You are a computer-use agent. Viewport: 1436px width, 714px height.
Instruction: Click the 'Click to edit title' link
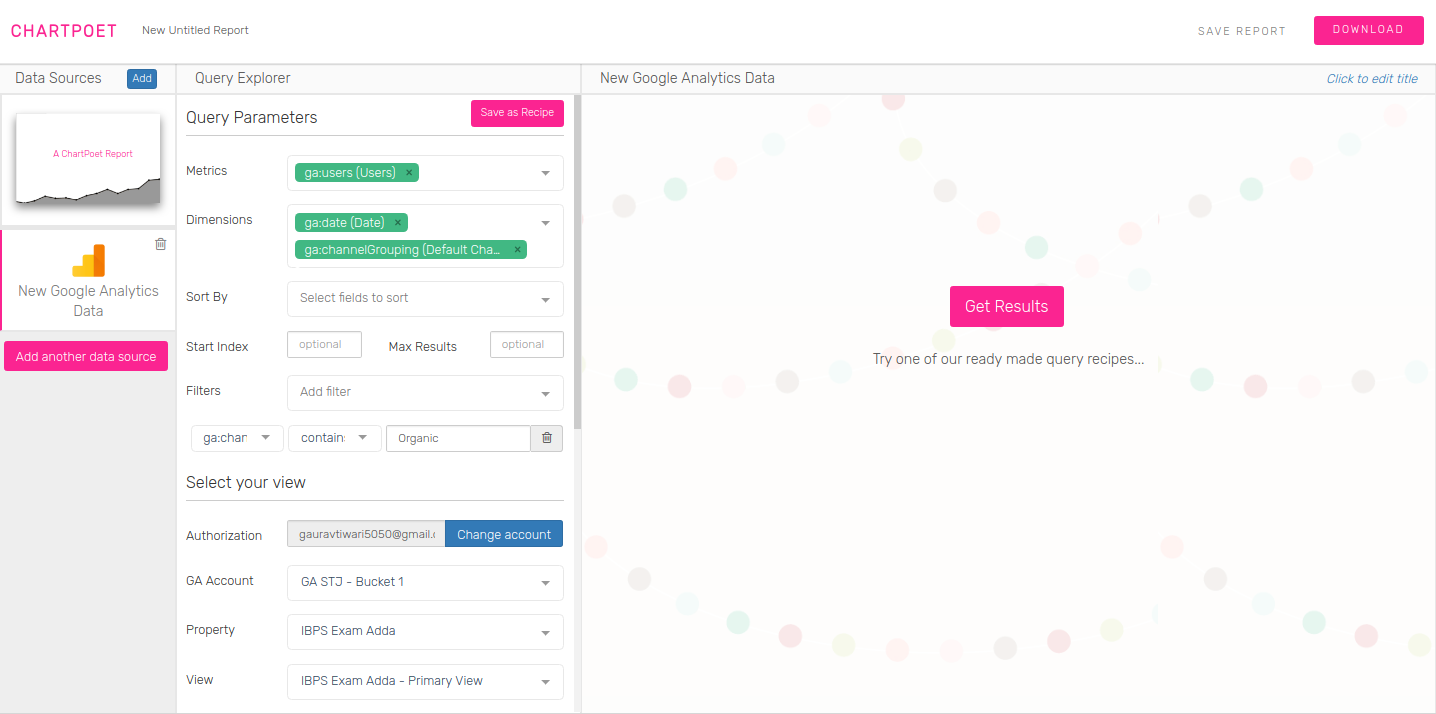(1372, 79)
